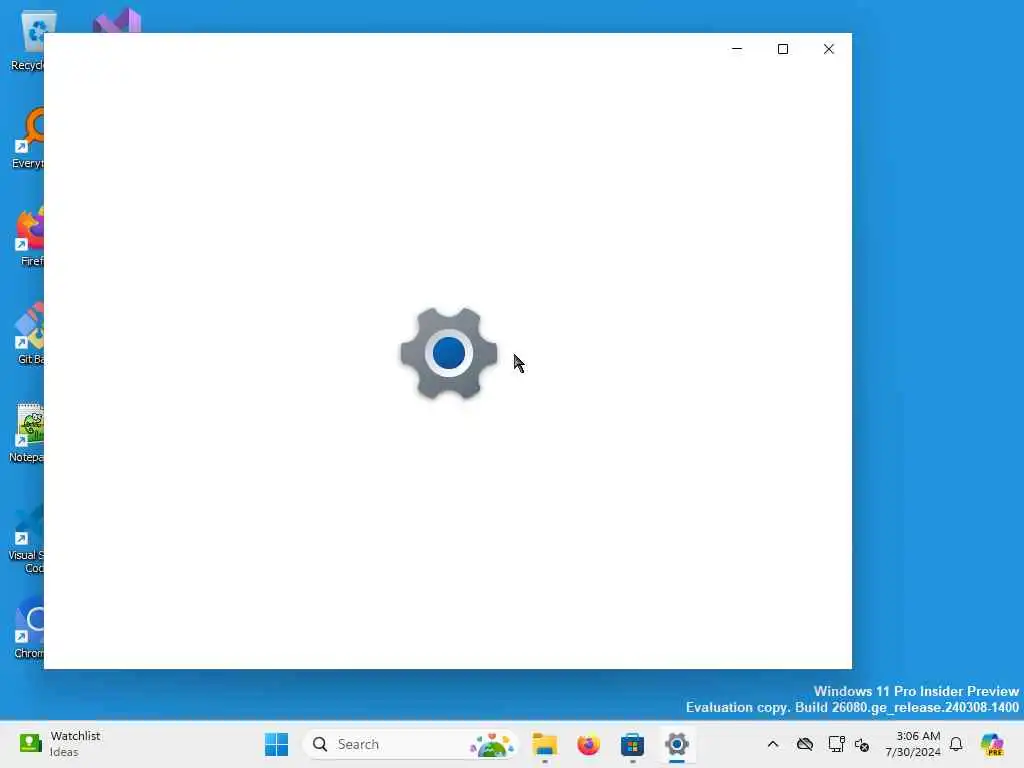Launch Firefox from the taskbar

point(588,744)
